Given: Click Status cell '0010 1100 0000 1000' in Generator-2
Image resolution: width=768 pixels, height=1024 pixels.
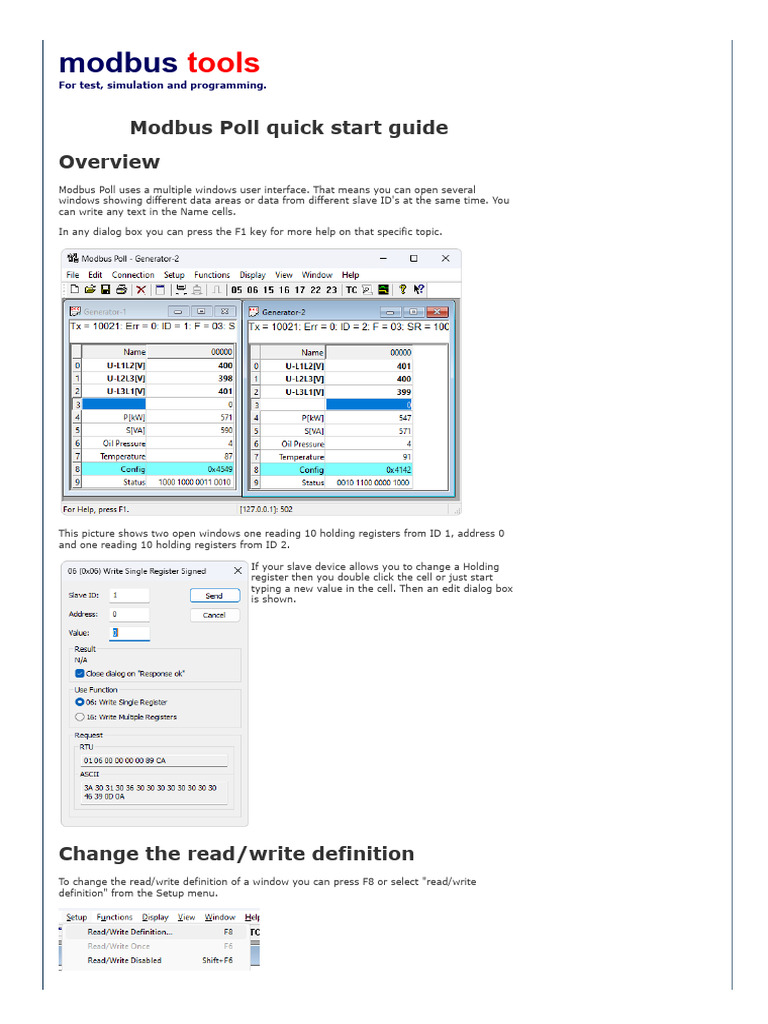Looking at the screenshot, I should [369, 483].
